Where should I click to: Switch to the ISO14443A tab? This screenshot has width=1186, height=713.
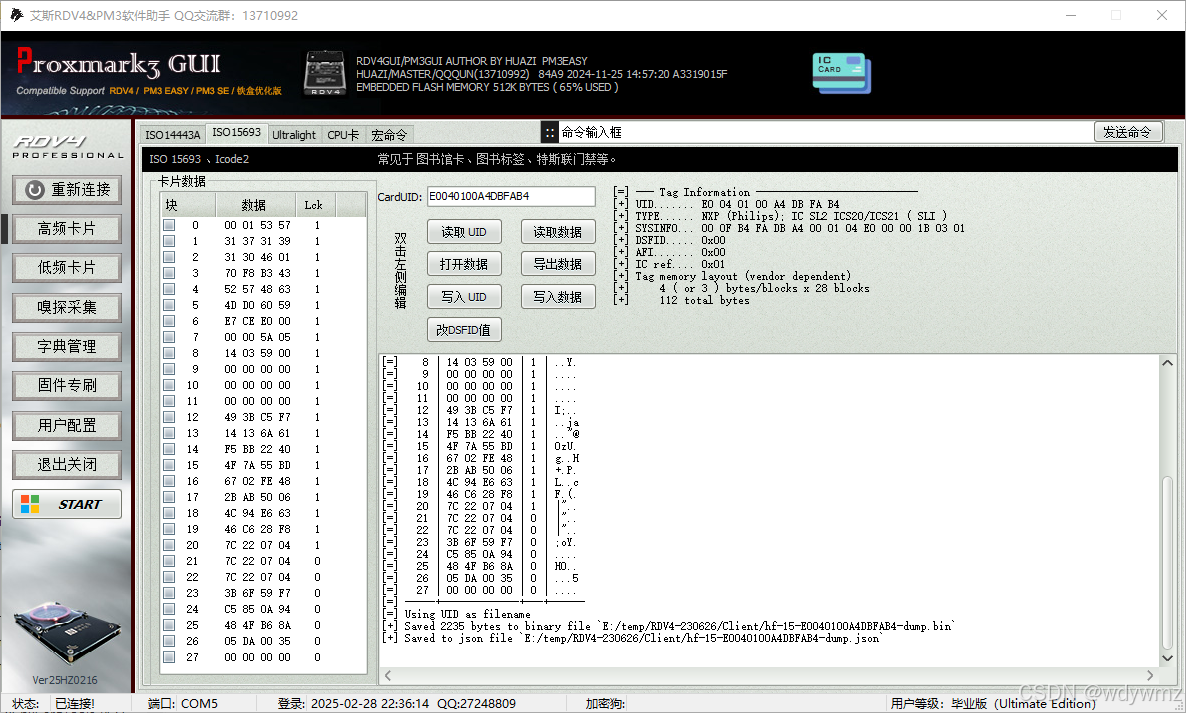[172, 135]
